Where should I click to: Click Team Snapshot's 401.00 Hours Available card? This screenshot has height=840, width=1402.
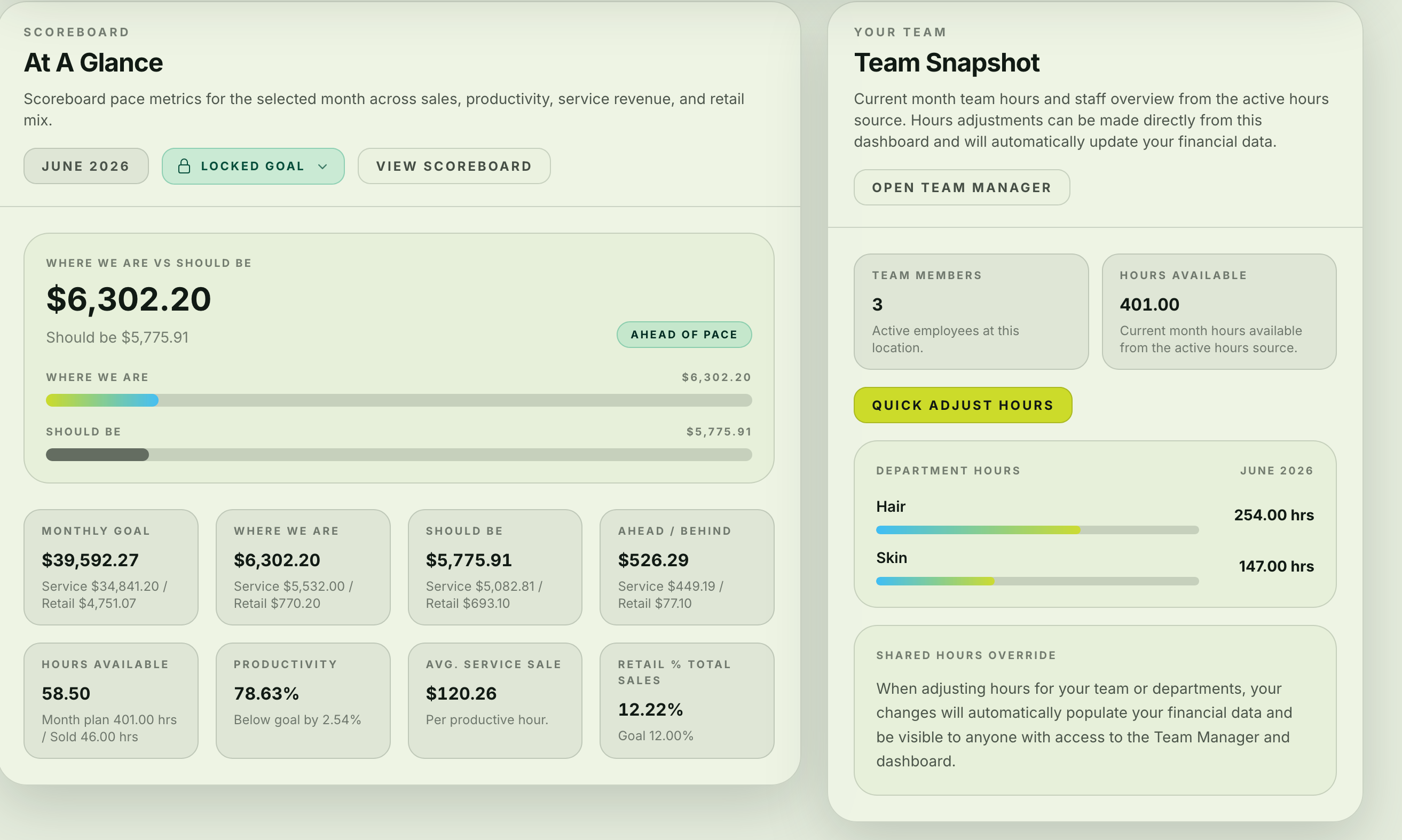(x=1219, y=311)
